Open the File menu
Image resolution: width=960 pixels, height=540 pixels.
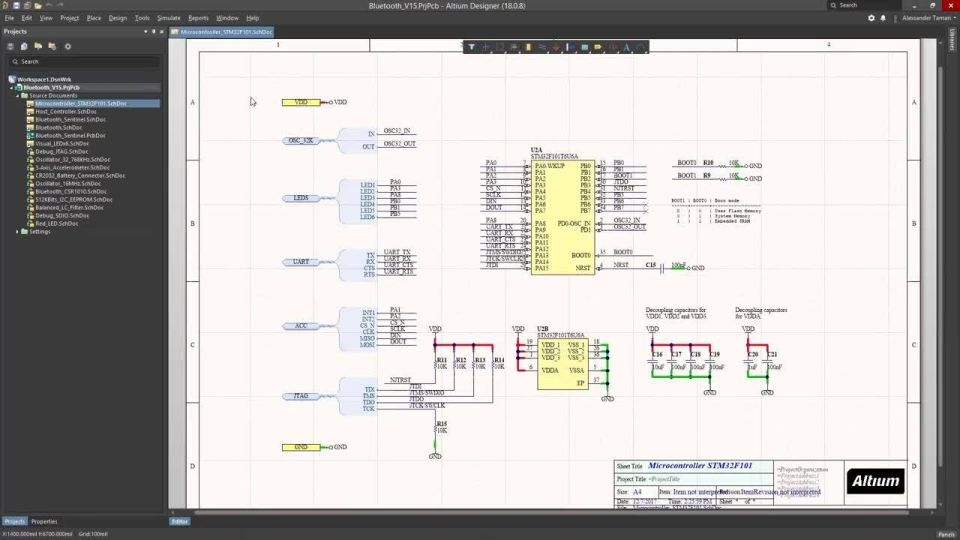tap(9, 18)
